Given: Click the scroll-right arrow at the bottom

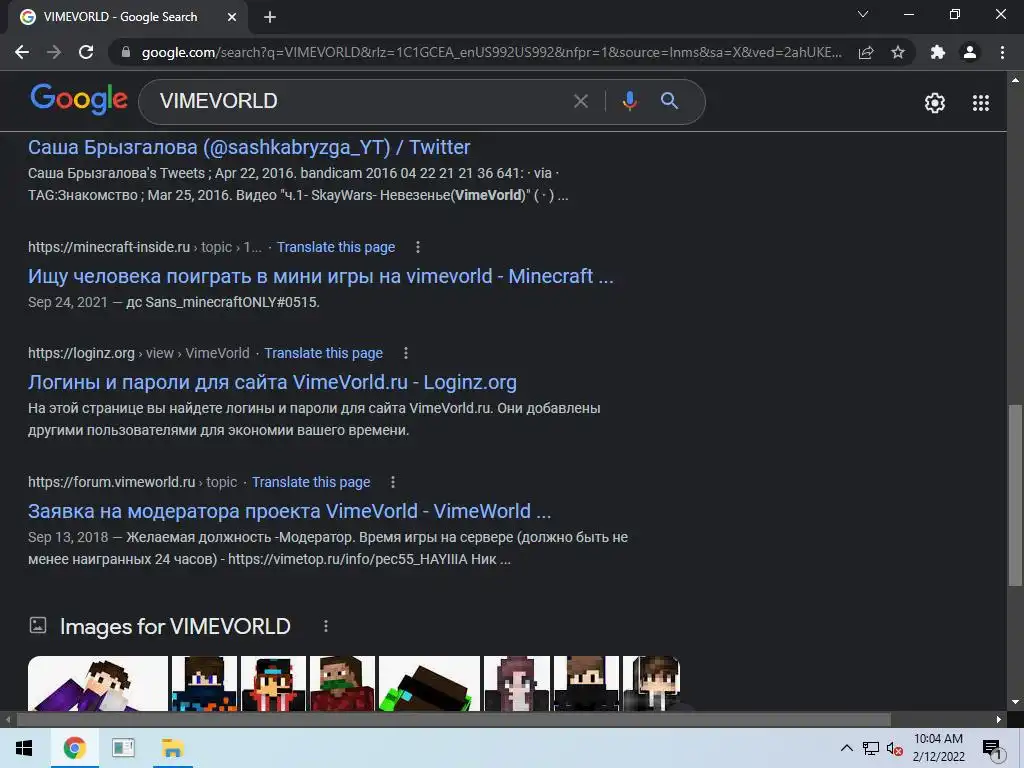Looking at the screenshot, I should (999, 719).
